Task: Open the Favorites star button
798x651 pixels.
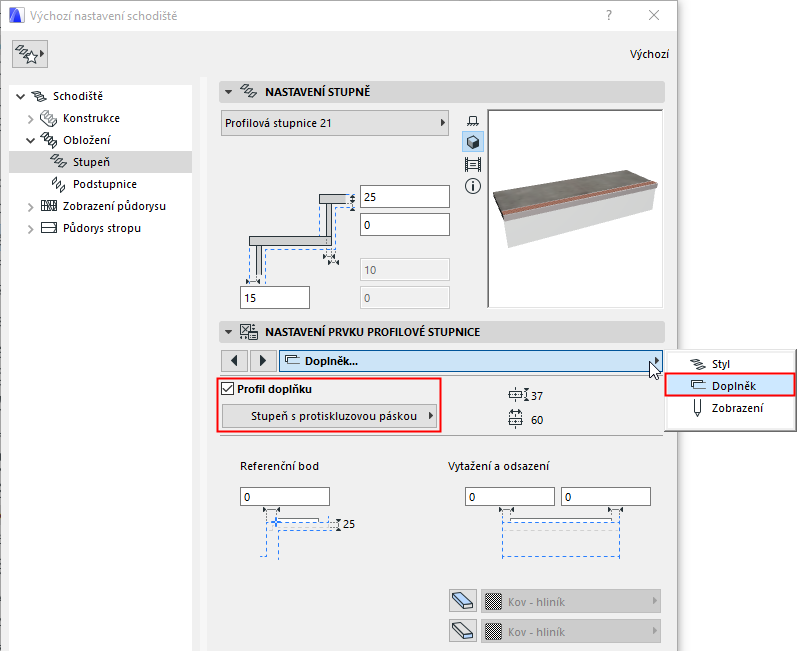Action: (x=30, y=54)
